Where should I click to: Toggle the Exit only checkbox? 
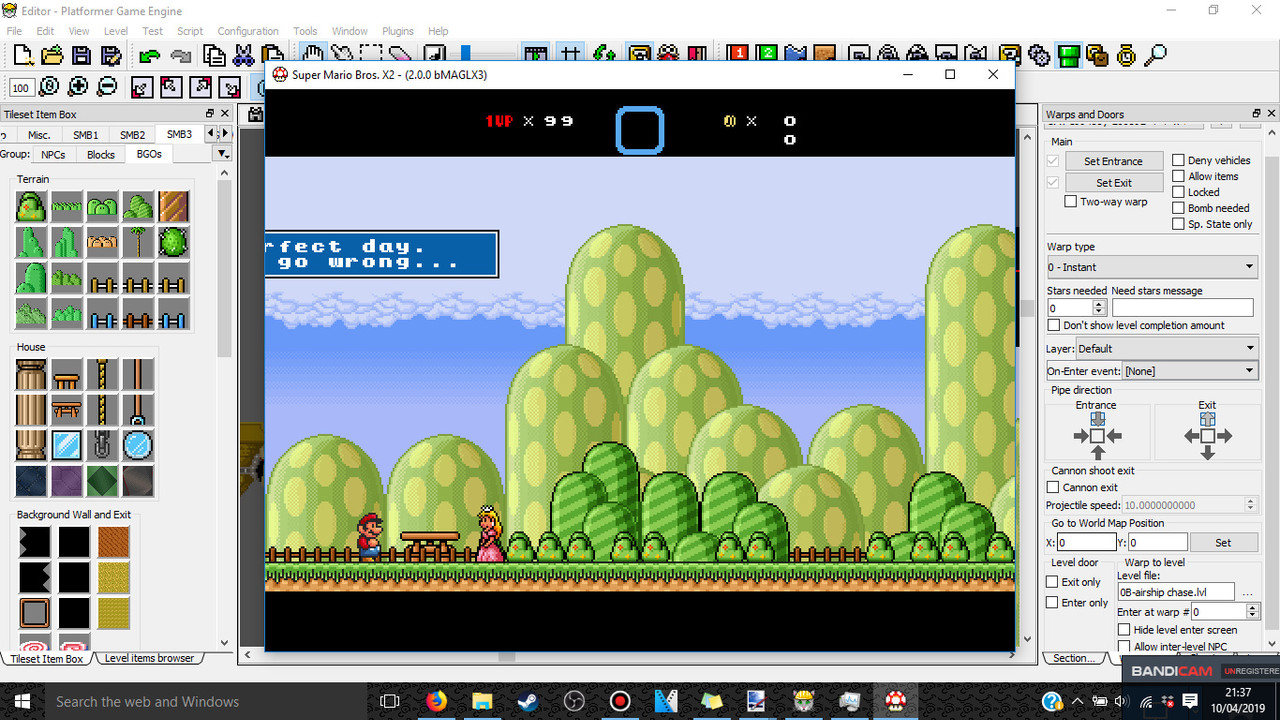1052,582
